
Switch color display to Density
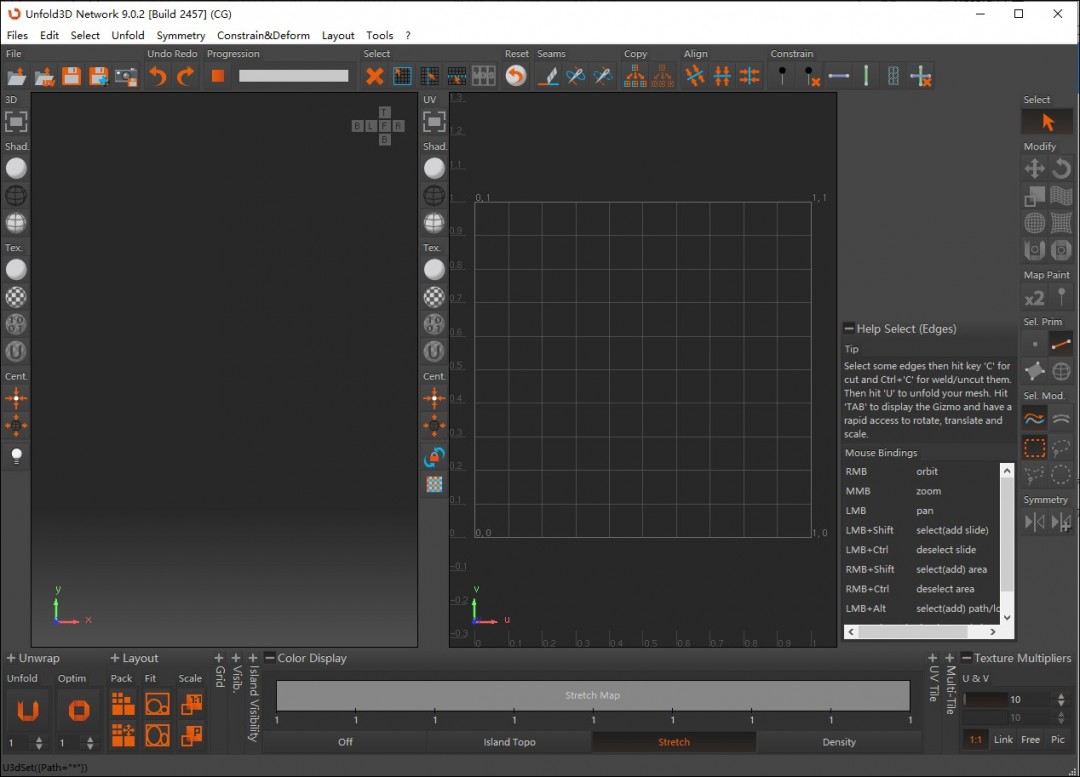[838, 742]
